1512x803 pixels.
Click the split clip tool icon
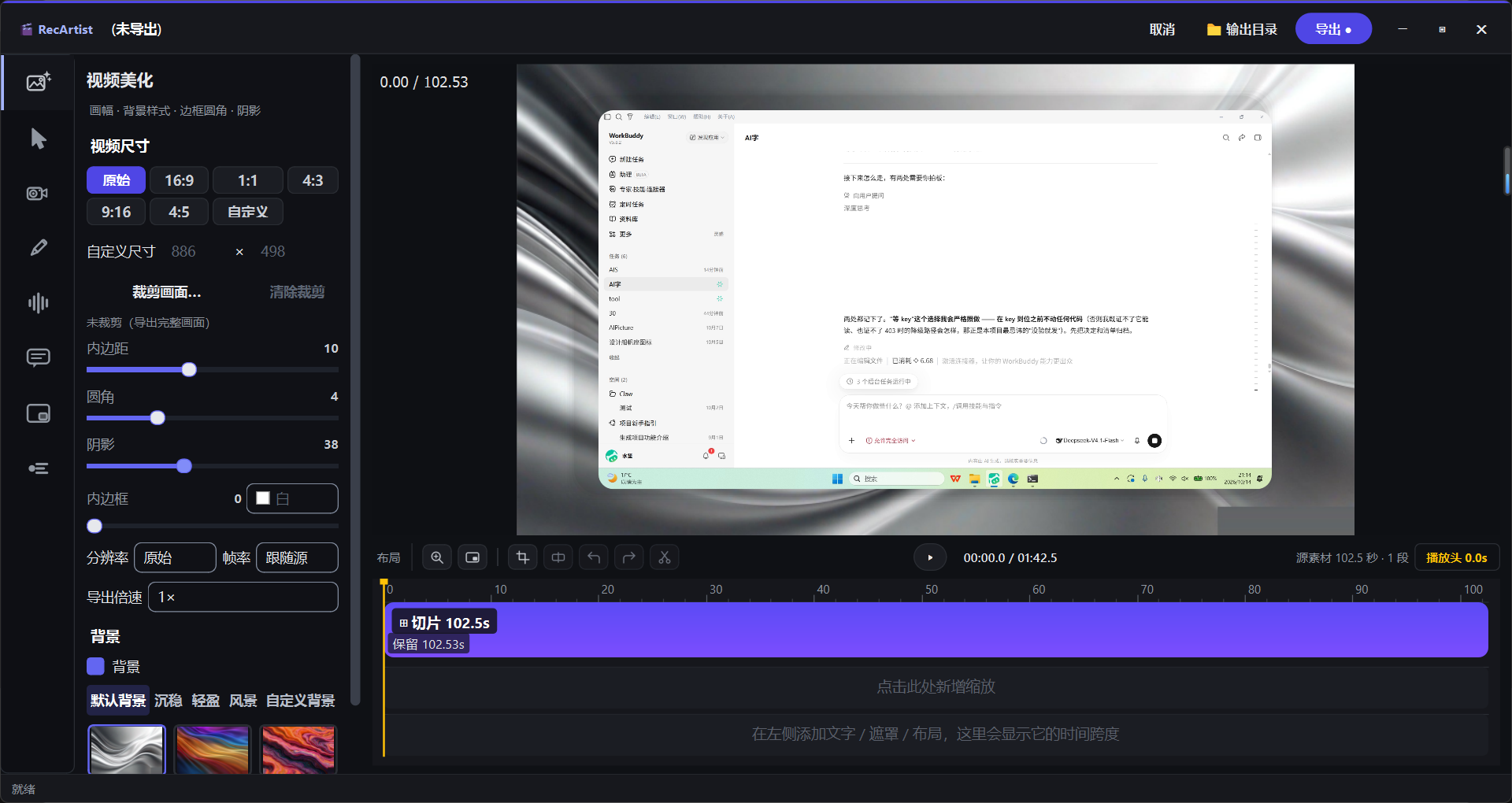tap(558, 557)
